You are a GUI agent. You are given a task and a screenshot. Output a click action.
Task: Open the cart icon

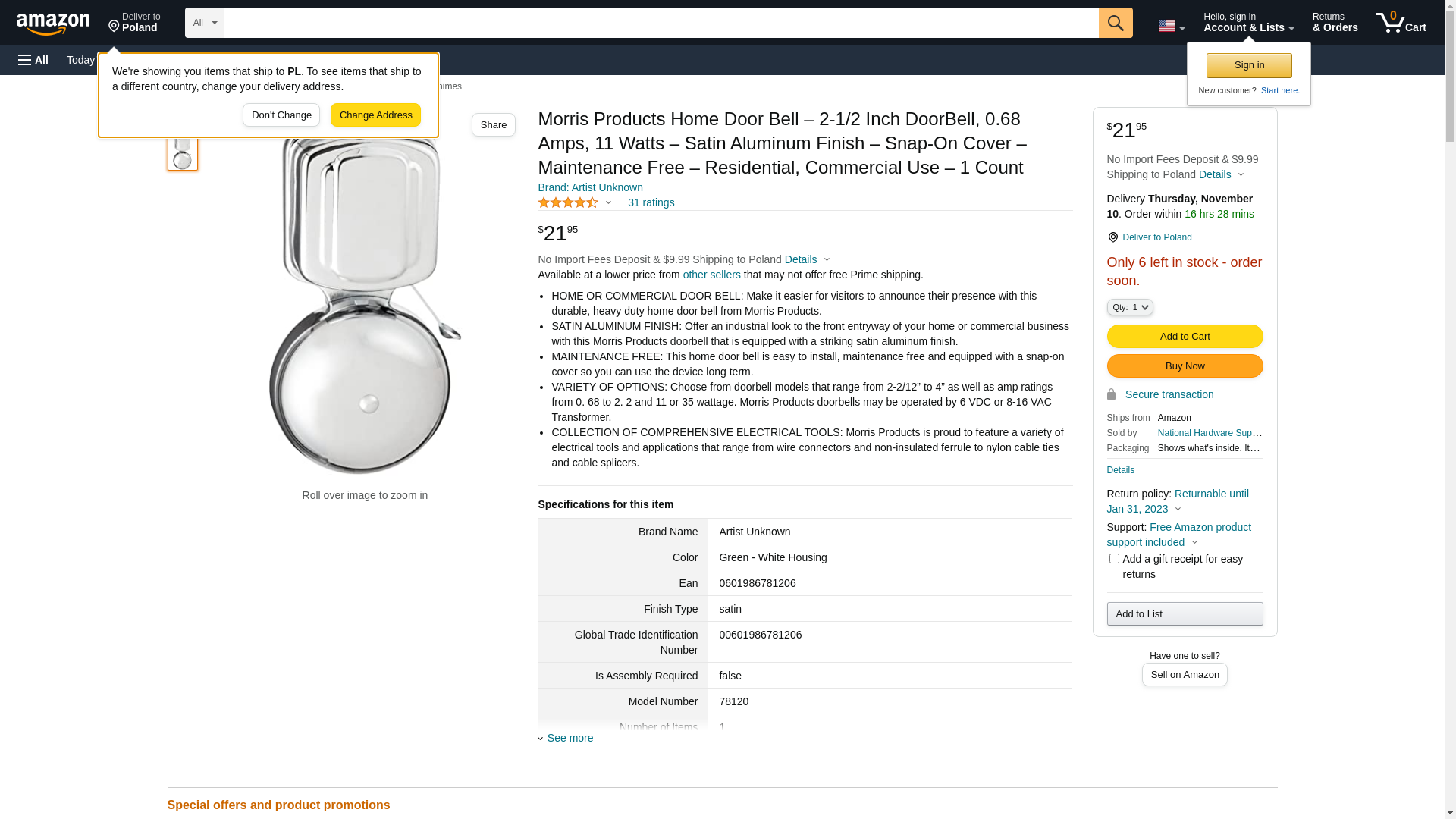tap(1400, 23)
